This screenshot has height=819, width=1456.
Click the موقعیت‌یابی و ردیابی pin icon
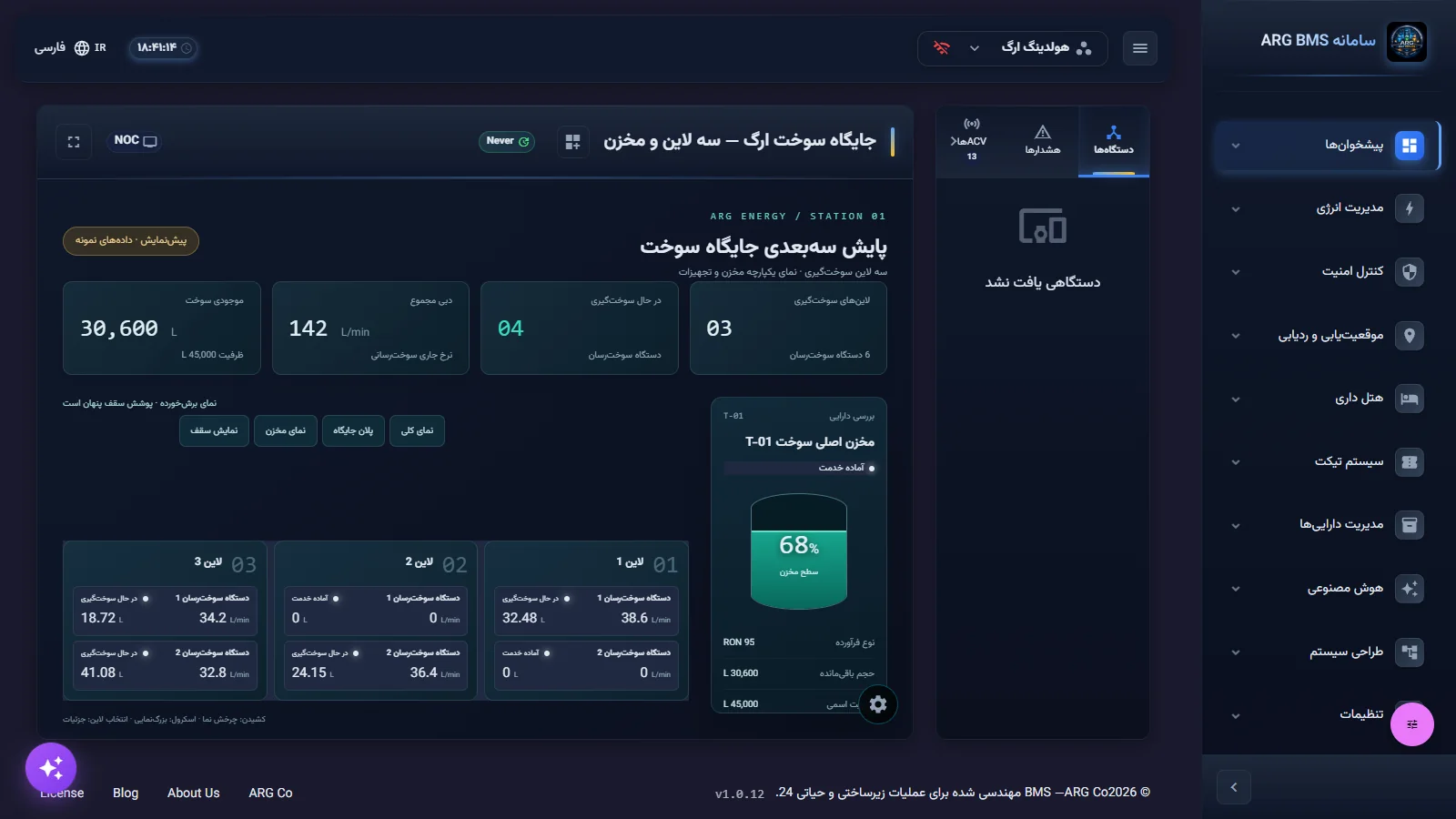pos(1410,336)
